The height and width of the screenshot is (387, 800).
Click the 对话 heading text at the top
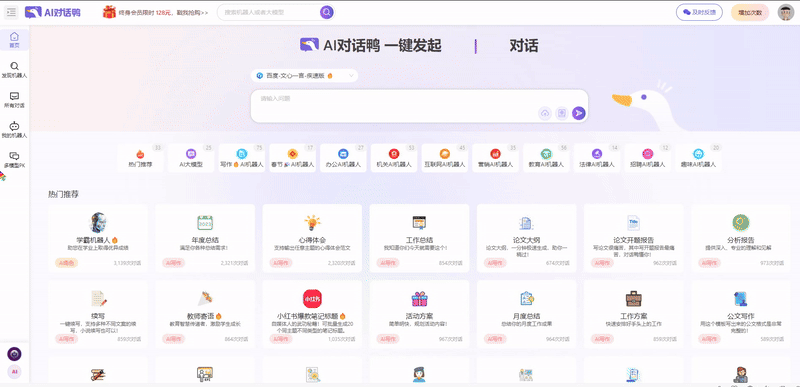click(x=524, y=46)
